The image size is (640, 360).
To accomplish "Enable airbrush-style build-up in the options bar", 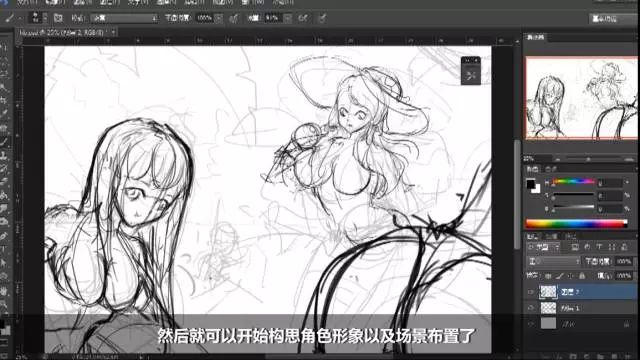I will 303,18.
